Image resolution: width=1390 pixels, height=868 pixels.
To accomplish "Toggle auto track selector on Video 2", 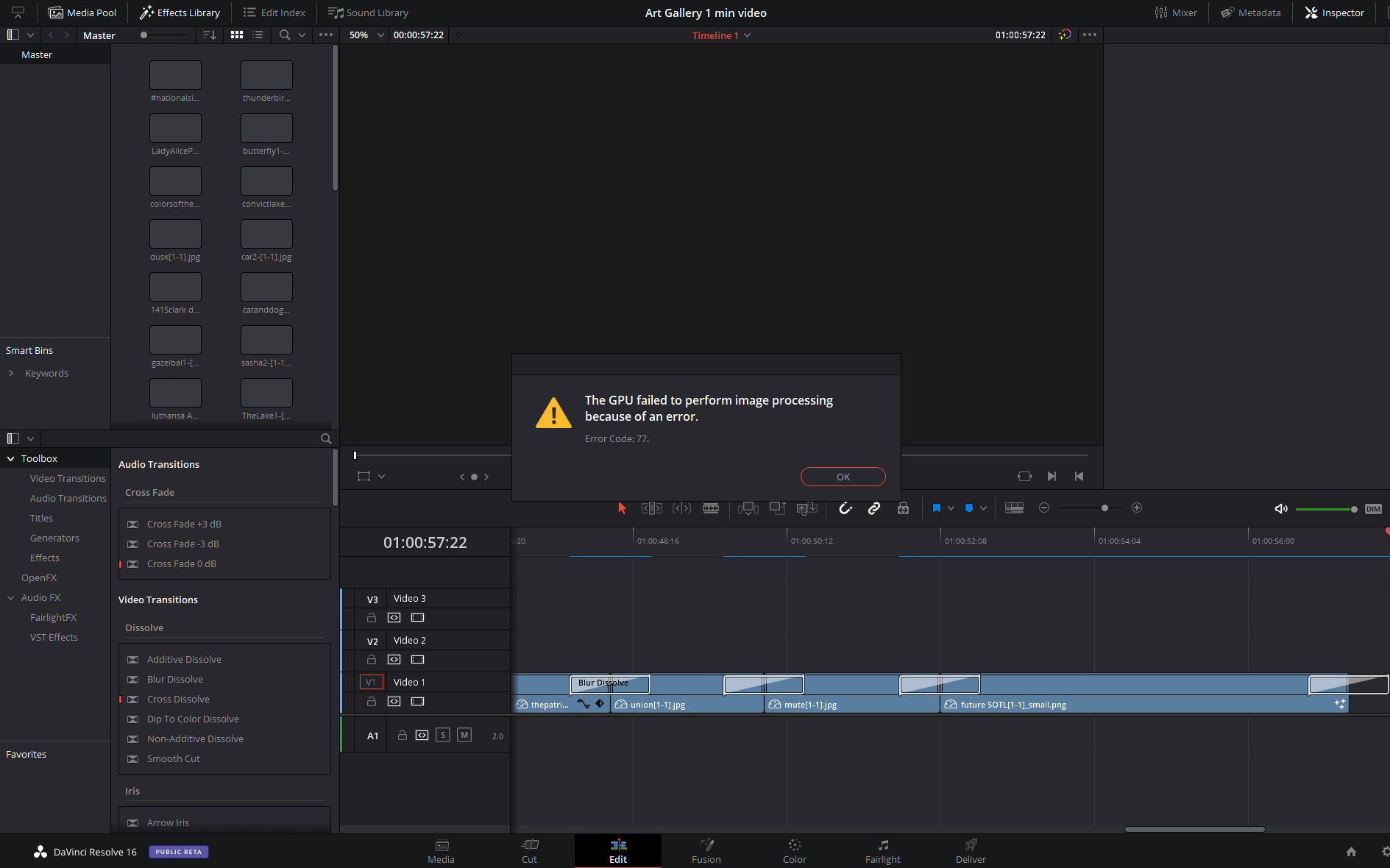I will coord(394,660).
